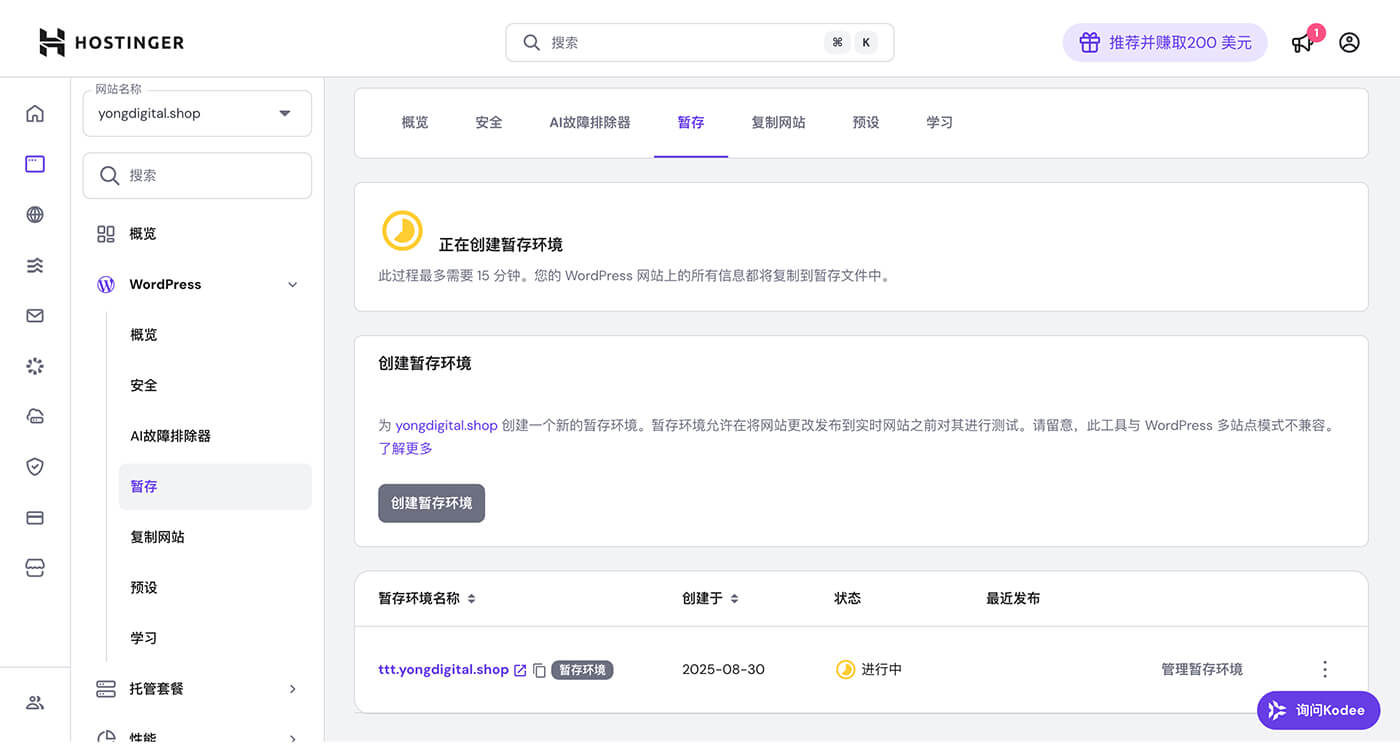1400x750 pixels.
Task: Open the Email envelope icon in rail
Action: point(35,316)
